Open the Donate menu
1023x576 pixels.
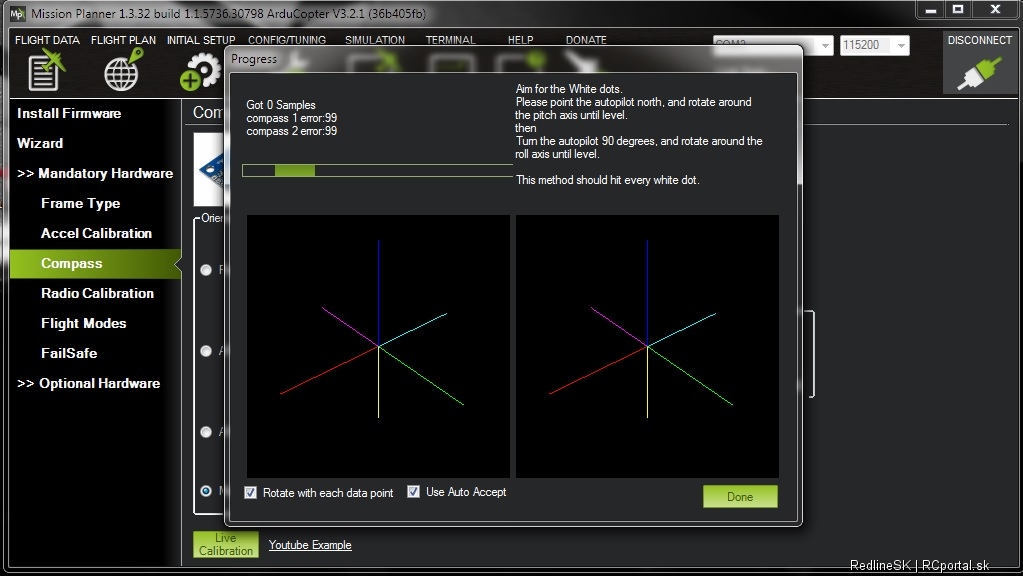click(586, 40)
